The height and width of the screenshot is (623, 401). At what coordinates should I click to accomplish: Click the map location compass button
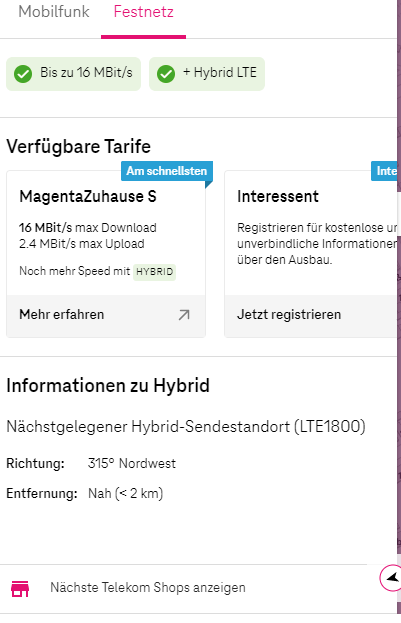[x=391, y=578]
